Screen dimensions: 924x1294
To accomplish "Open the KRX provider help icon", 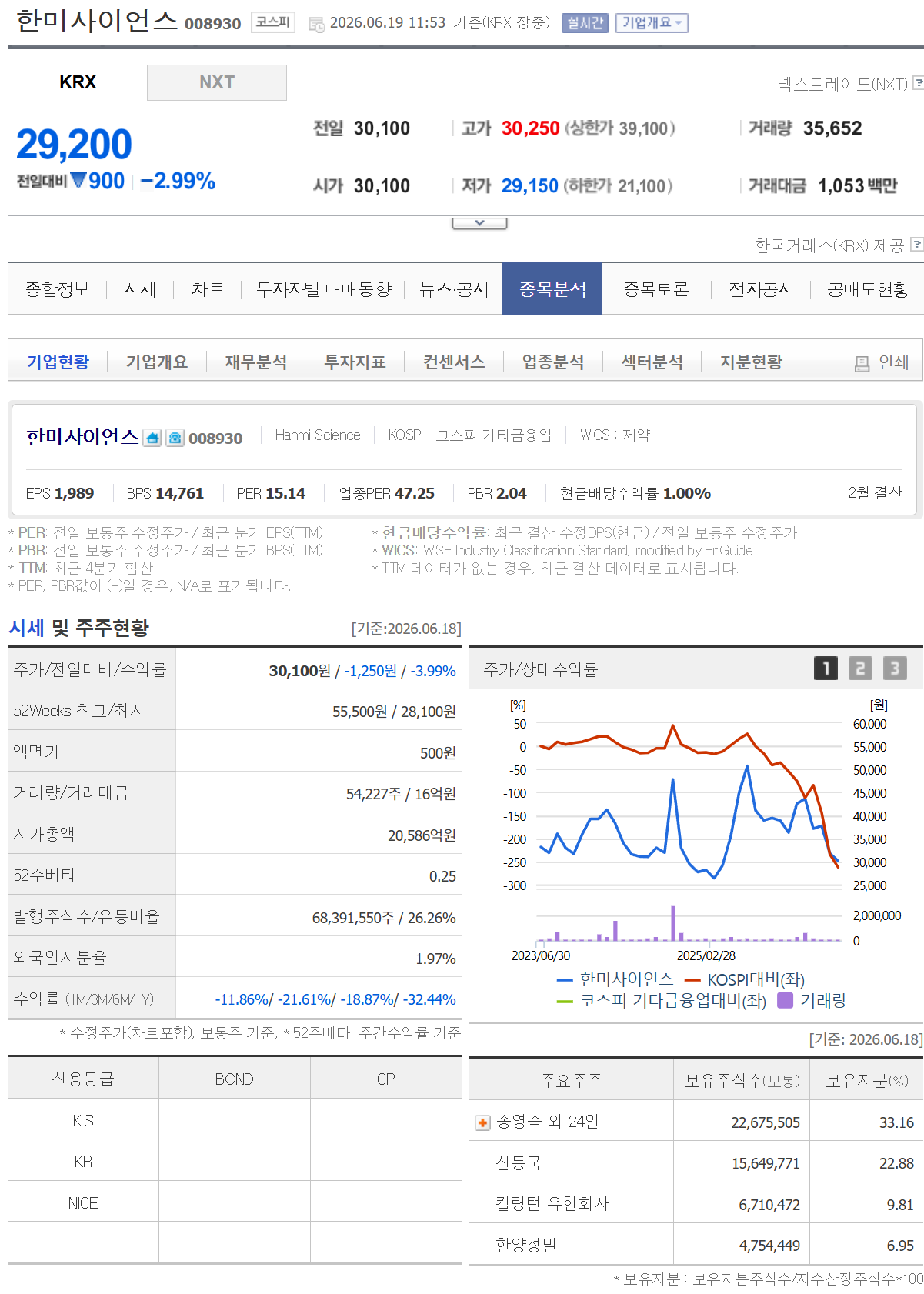I will point(916,244).
